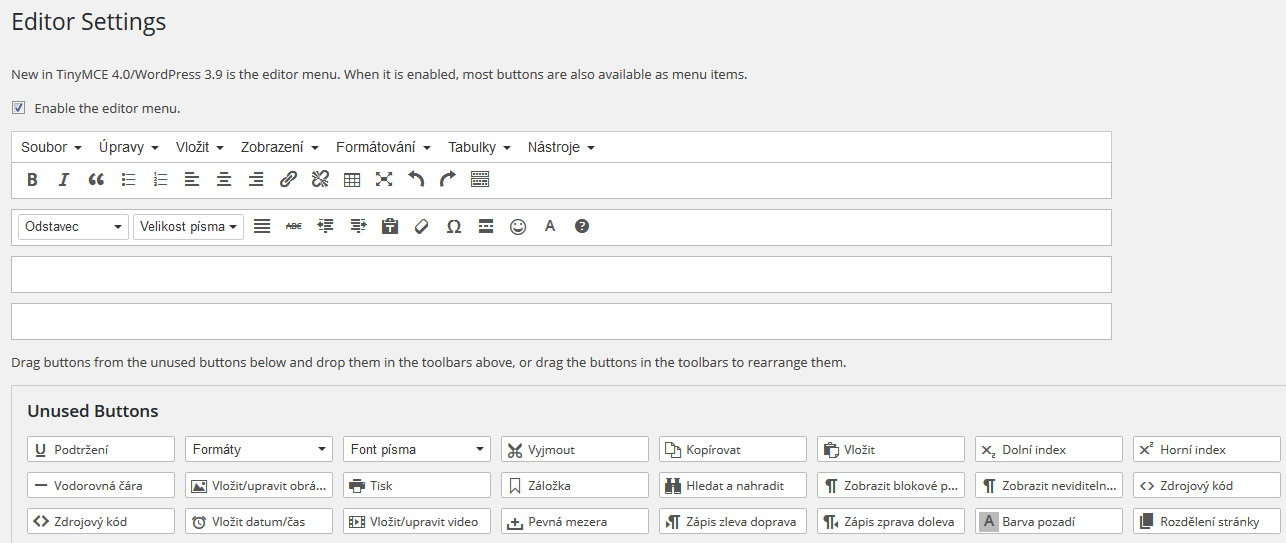Click the Vložit button under Unused Buttons
Viewport: 1286px width, 543px height.
(891, 450)
